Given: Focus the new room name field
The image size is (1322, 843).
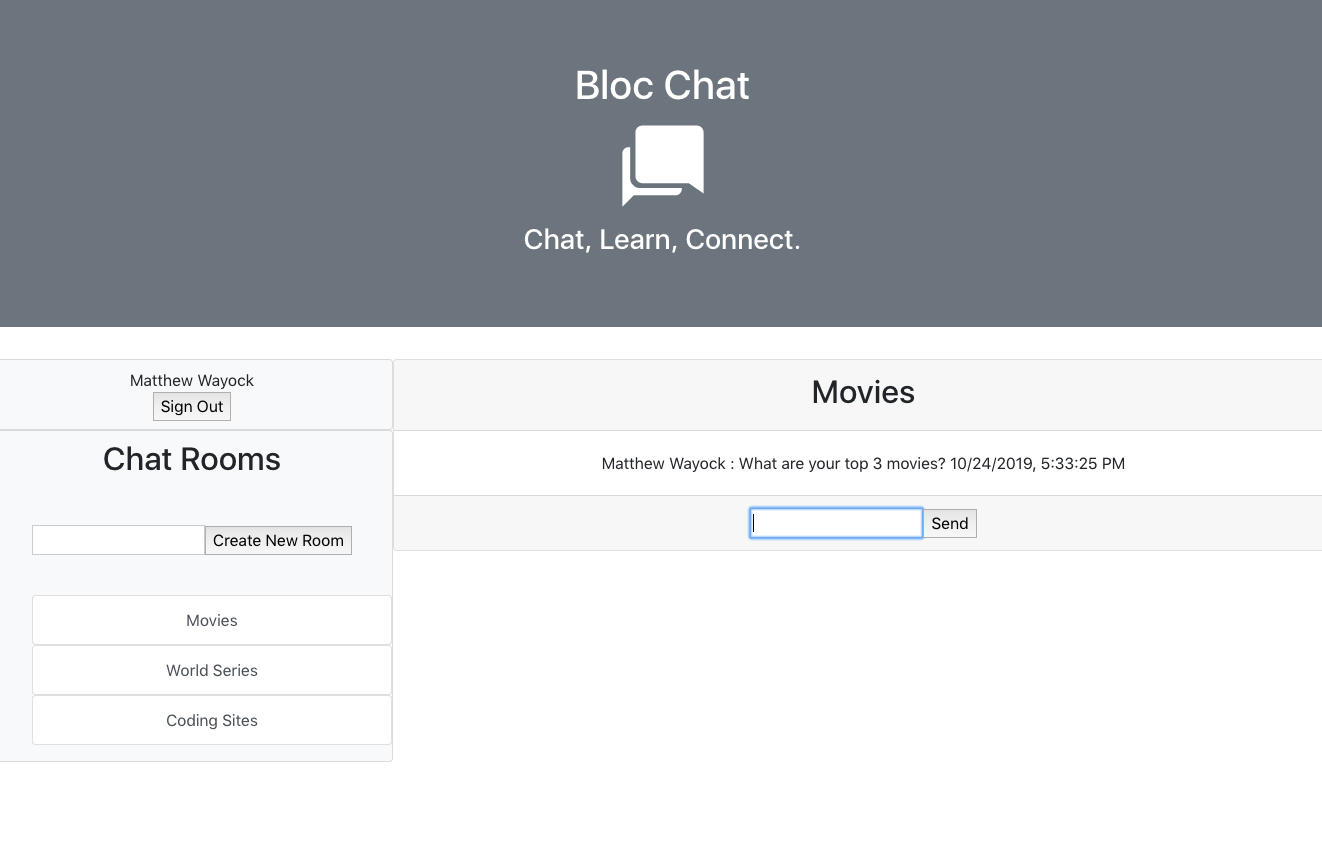Looking at the screenshot, I should (118, 540).
